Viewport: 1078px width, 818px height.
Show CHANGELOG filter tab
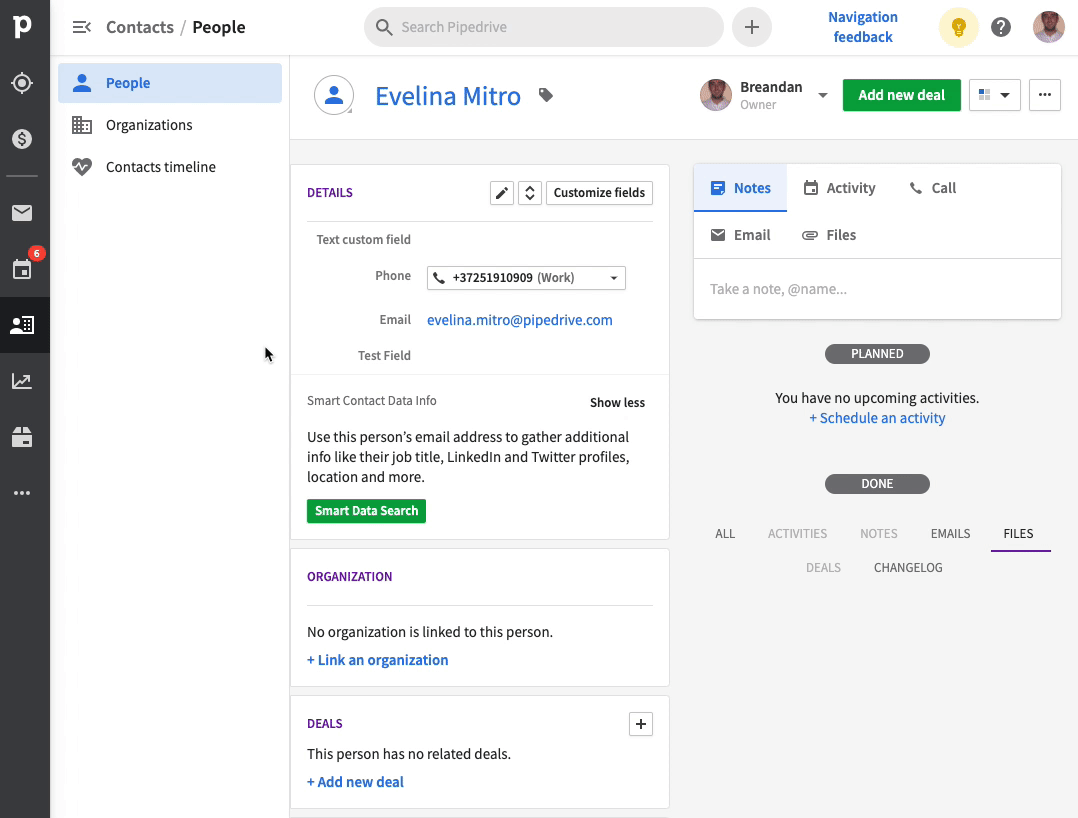908,568
